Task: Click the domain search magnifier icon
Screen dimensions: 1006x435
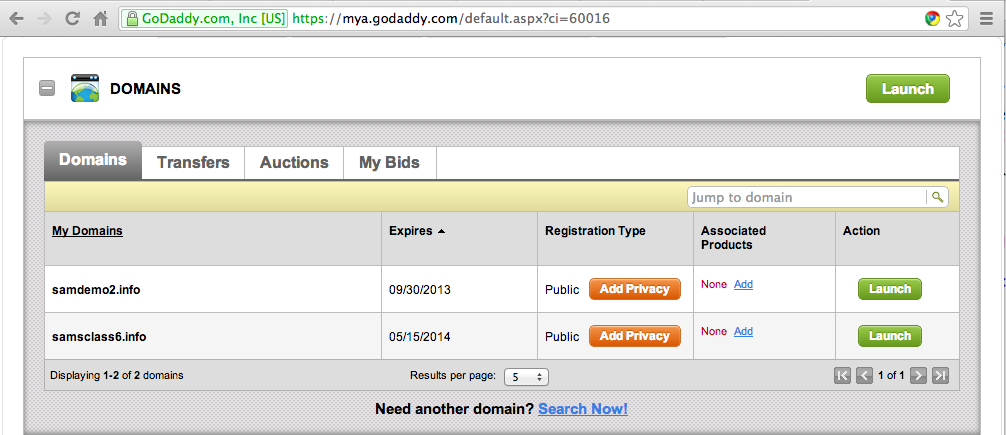Action: pos(937,197)
